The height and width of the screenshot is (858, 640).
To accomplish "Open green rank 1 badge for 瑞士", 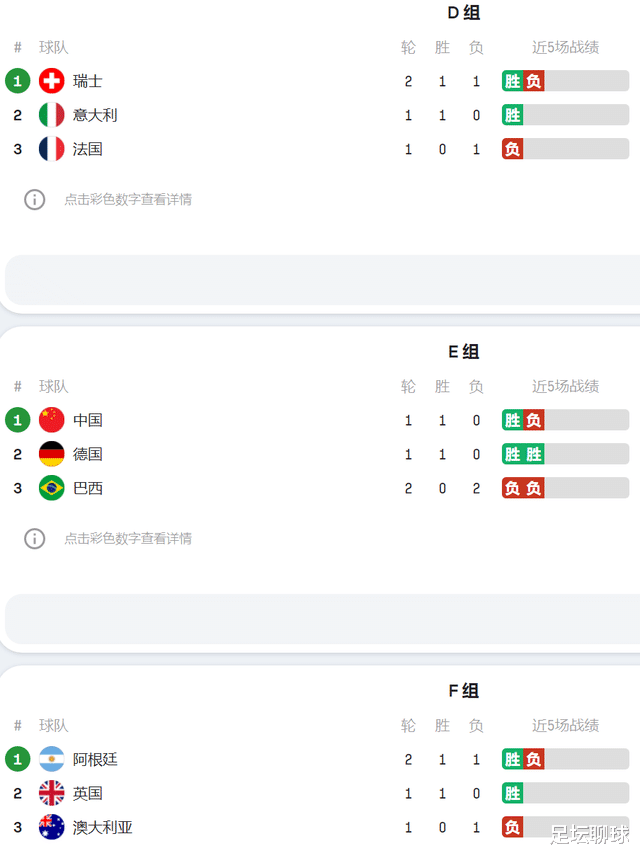I will click(x=18, y=82).
